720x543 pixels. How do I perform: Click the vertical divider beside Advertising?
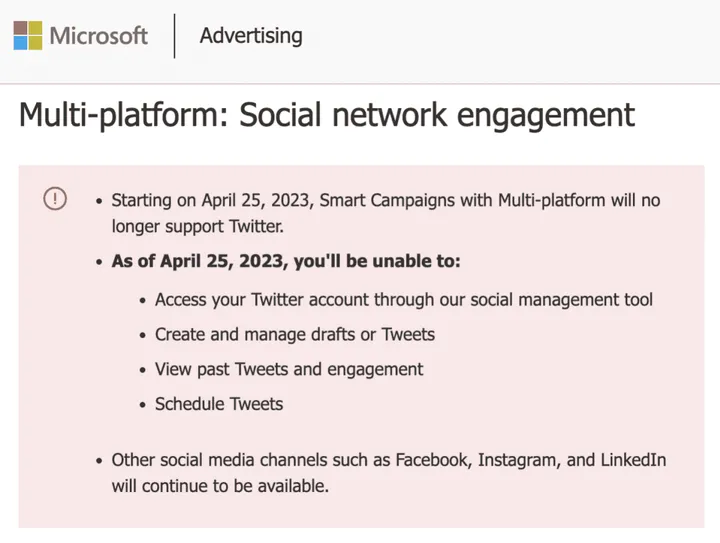pyautogui.click(x=174, y=36)
